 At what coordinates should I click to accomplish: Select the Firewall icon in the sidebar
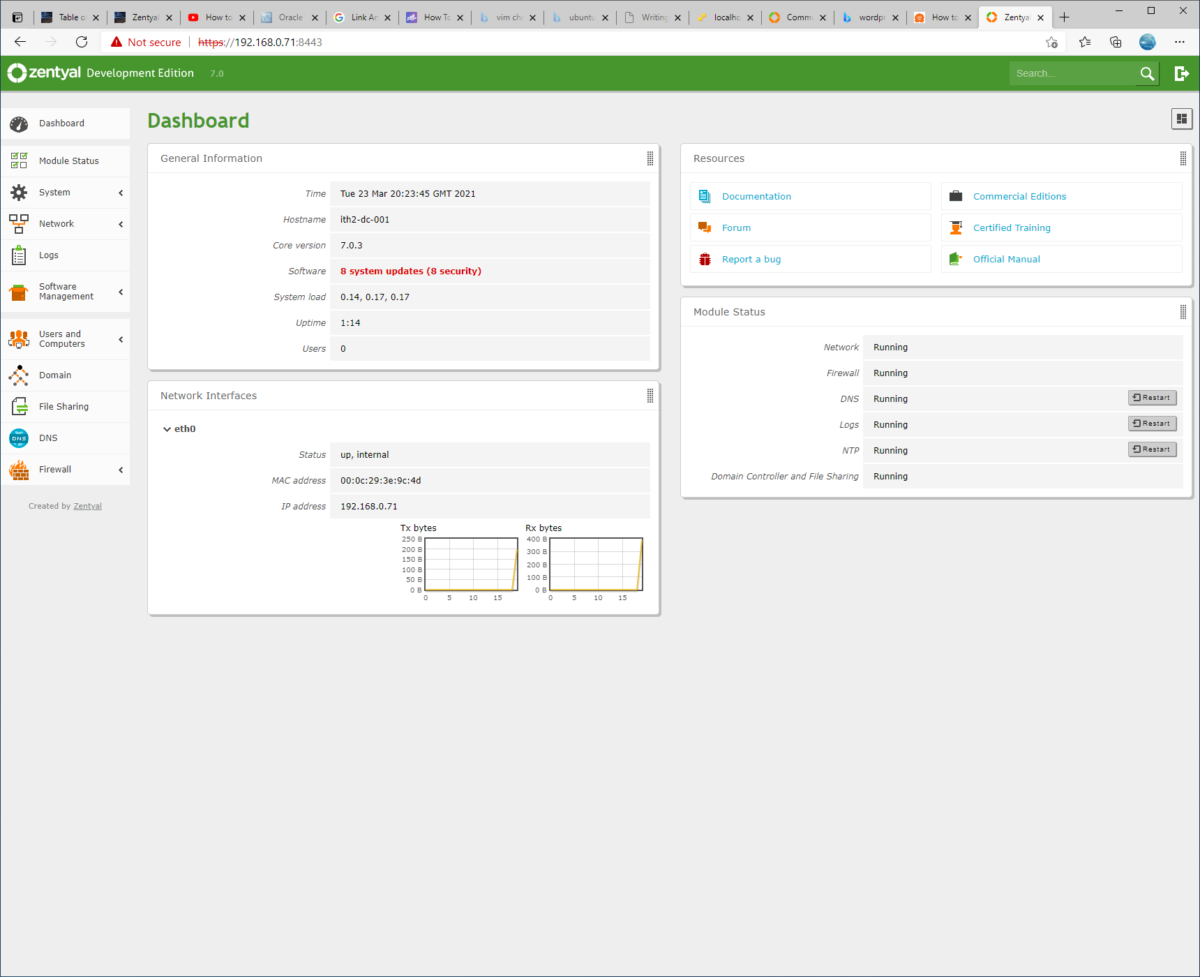click(18, 469)
